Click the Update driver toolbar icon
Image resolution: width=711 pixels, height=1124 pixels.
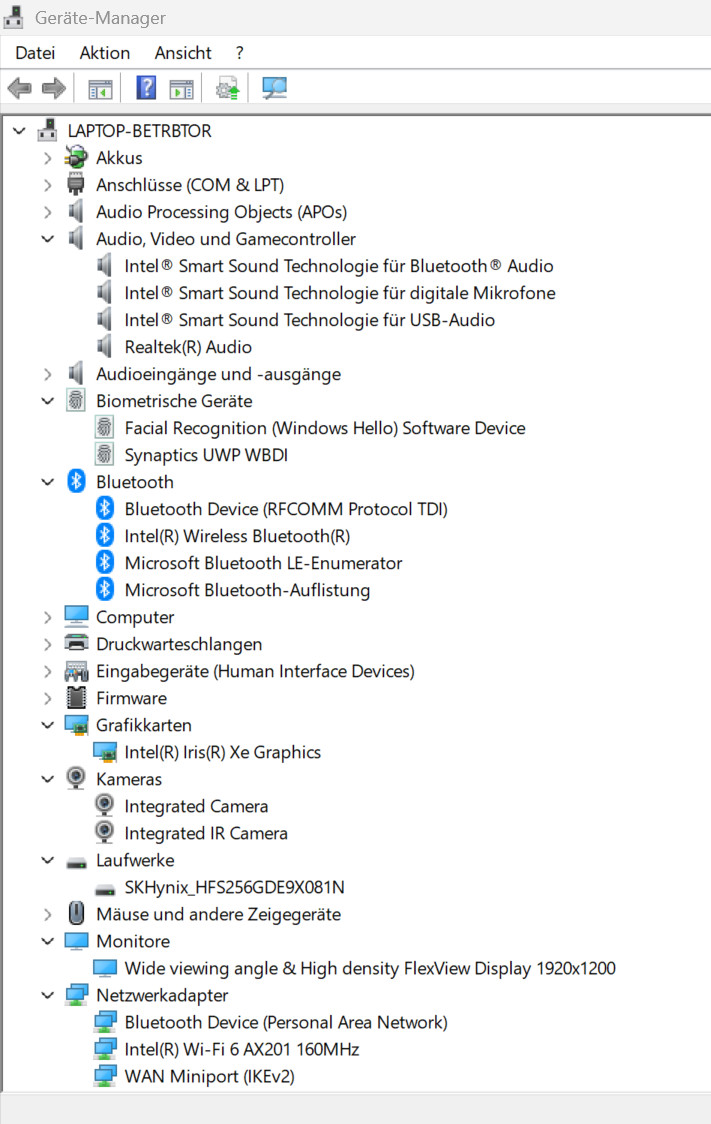tap(227, 88)
